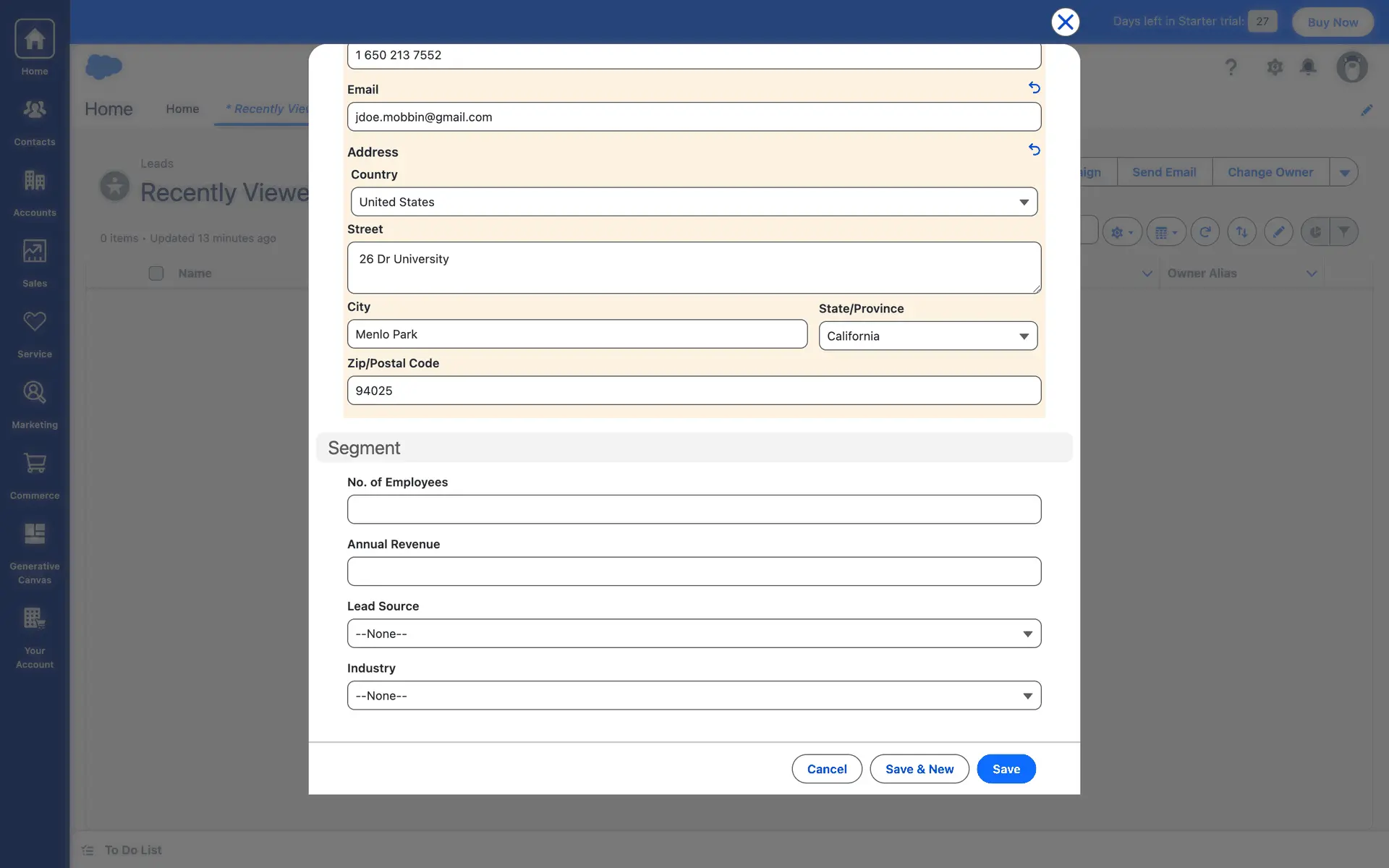
Task: Open Marketing from the sidebar
Action: point(34,393)
